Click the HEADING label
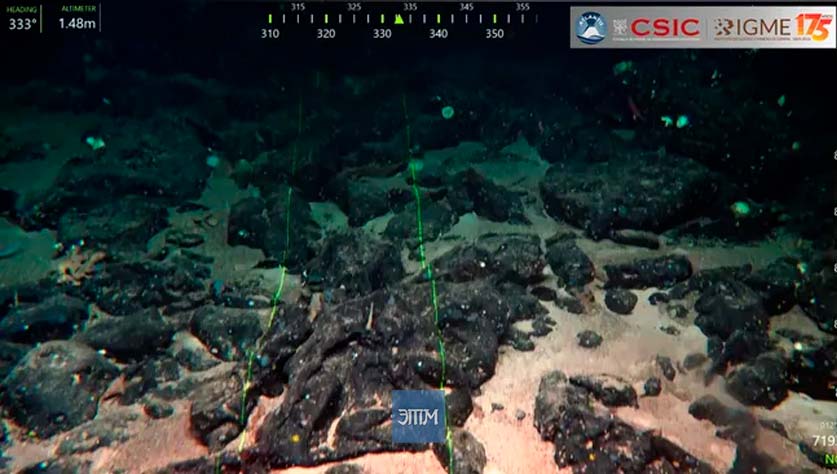 [22, 10]
